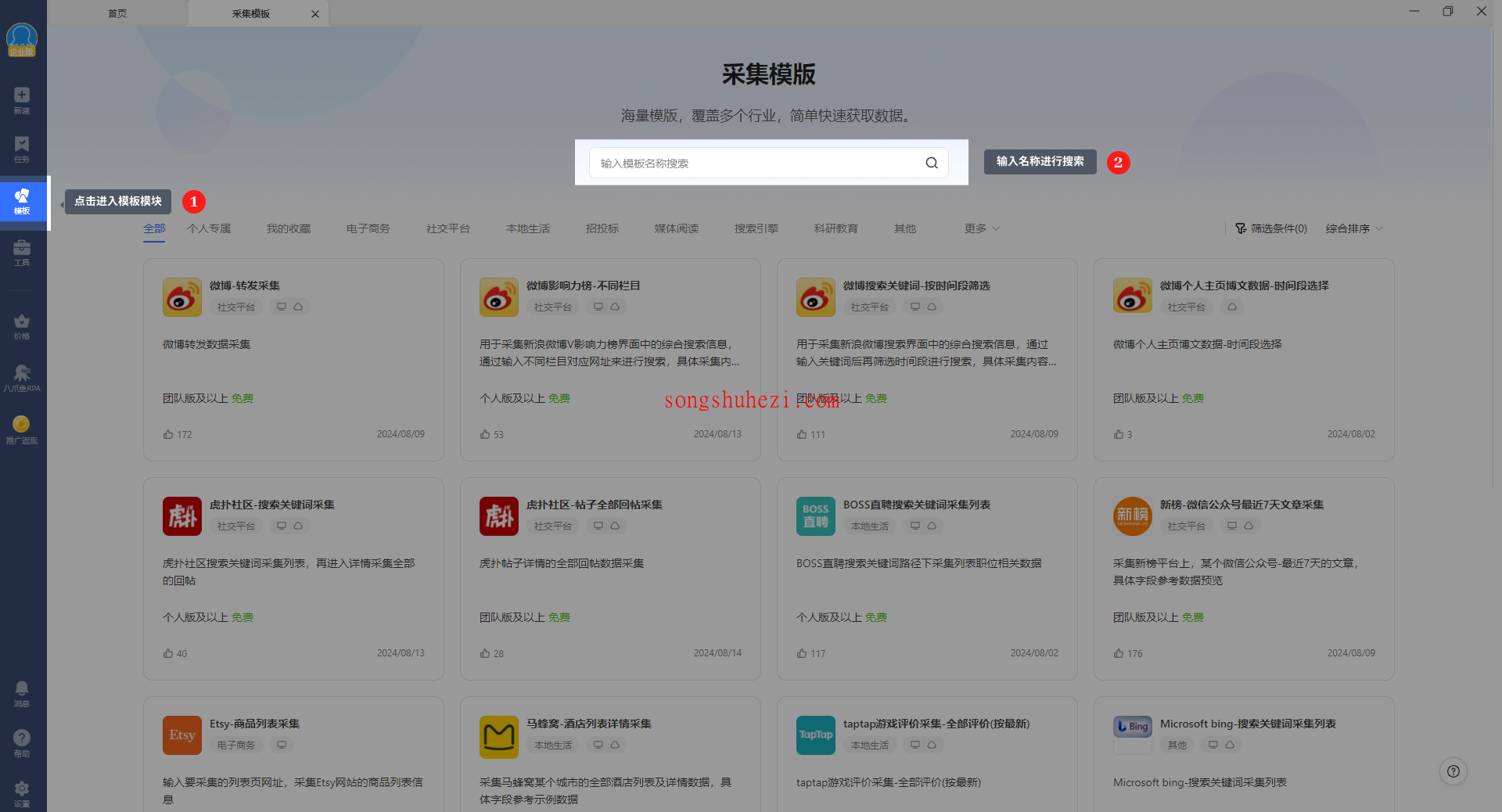Open the Etsy-商品列表采集 template title

pyautogui.click(x=255, y=724)
